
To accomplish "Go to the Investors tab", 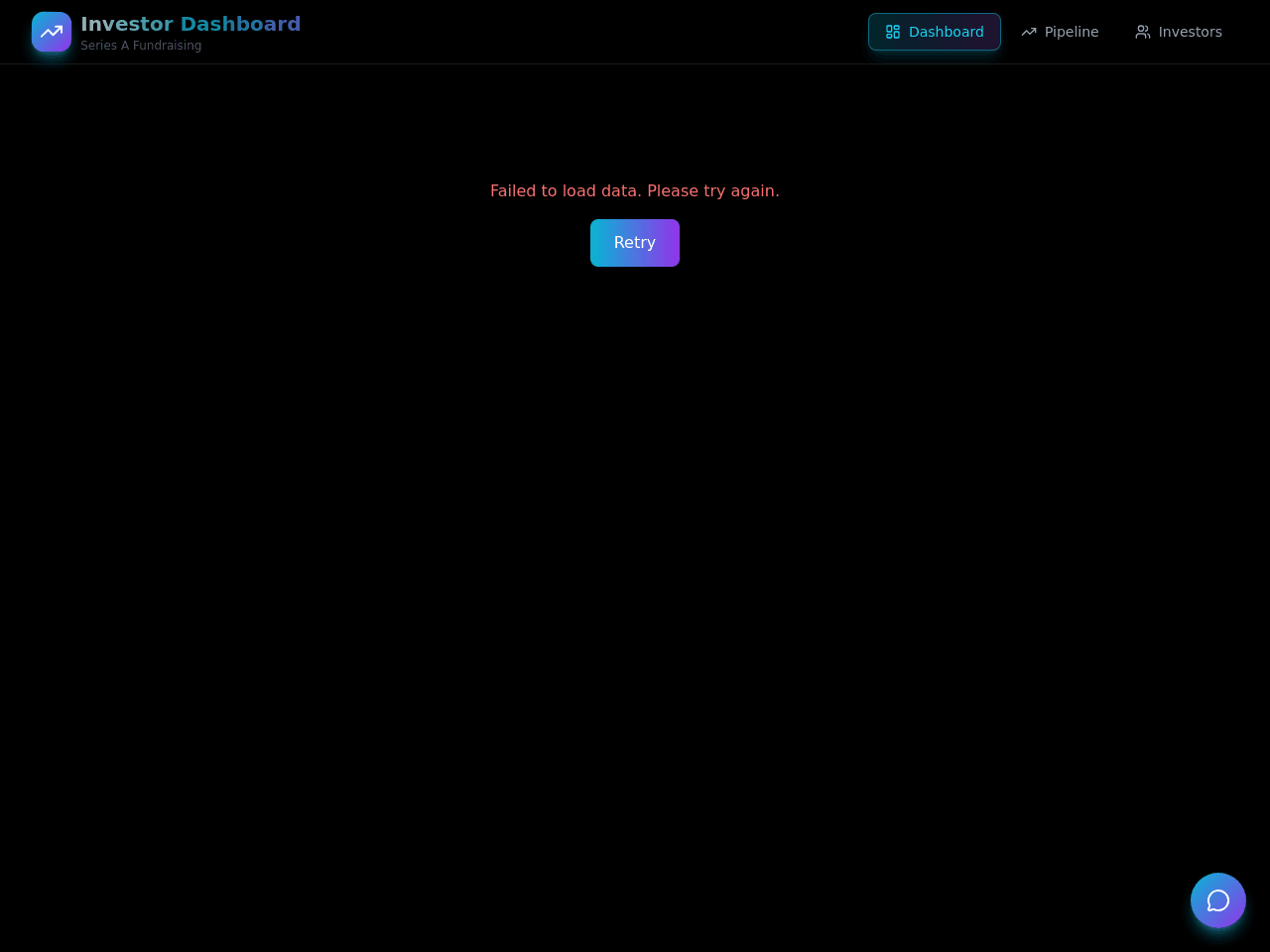I will pos(1179,32).
